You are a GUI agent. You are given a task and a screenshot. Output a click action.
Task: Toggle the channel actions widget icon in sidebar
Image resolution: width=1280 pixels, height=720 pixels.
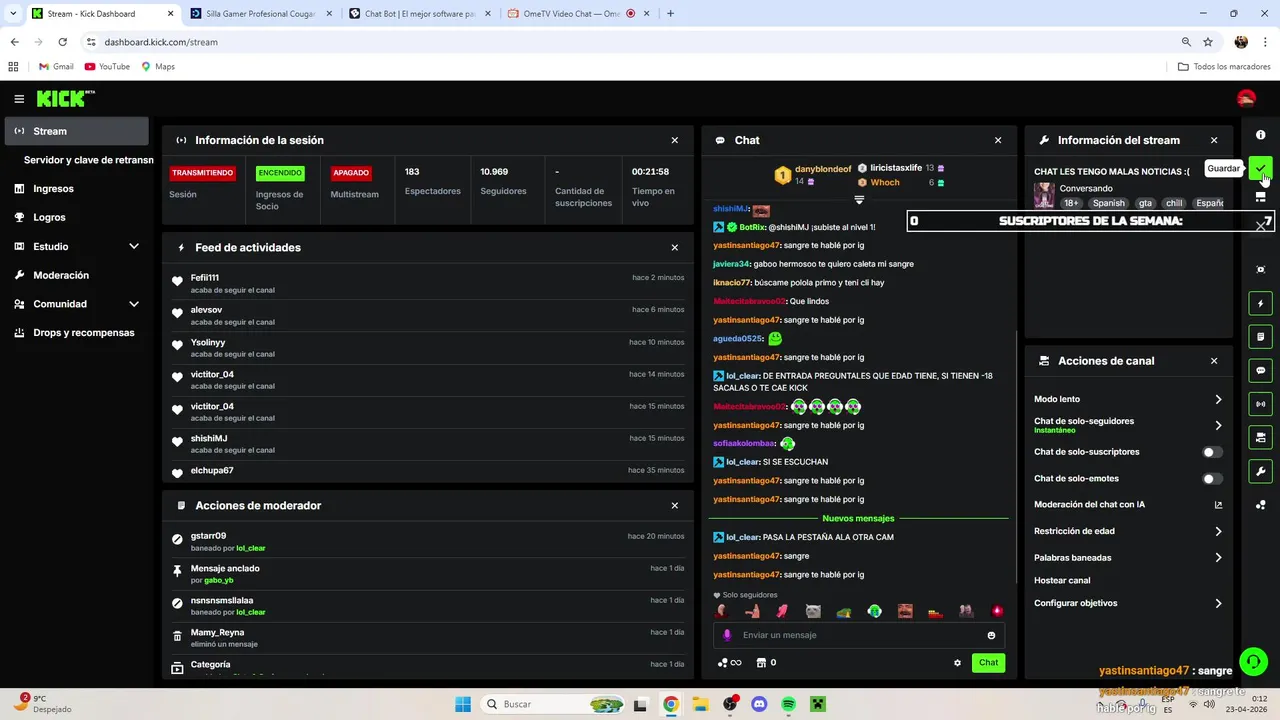click(1260, 438)
